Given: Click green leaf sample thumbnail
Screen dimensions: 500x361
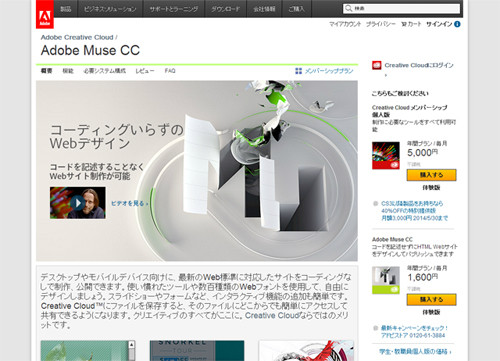Looking at the screenshot, I should 84,351.
